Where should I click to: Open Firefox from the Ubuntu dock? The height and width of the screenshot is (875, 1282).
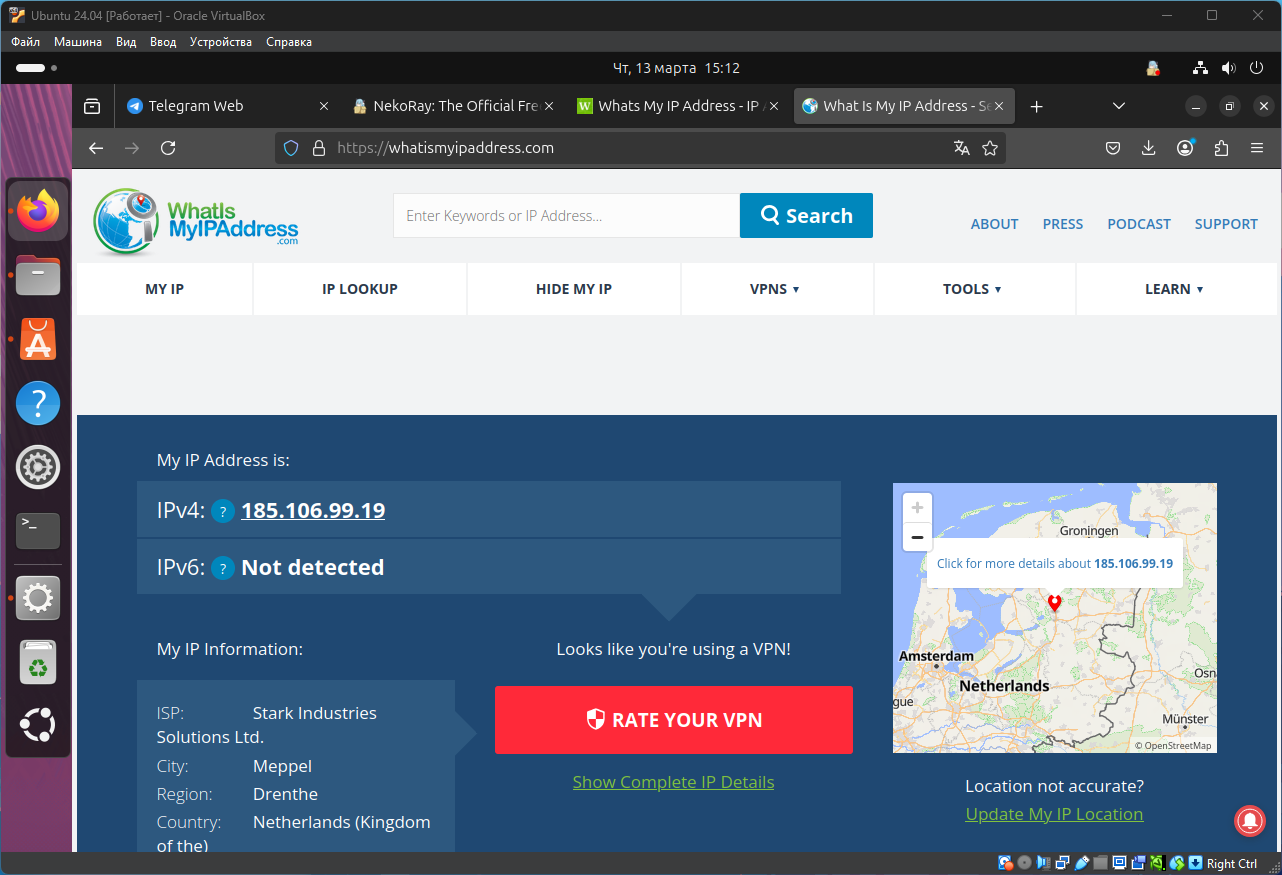click(x=38, y=211)
